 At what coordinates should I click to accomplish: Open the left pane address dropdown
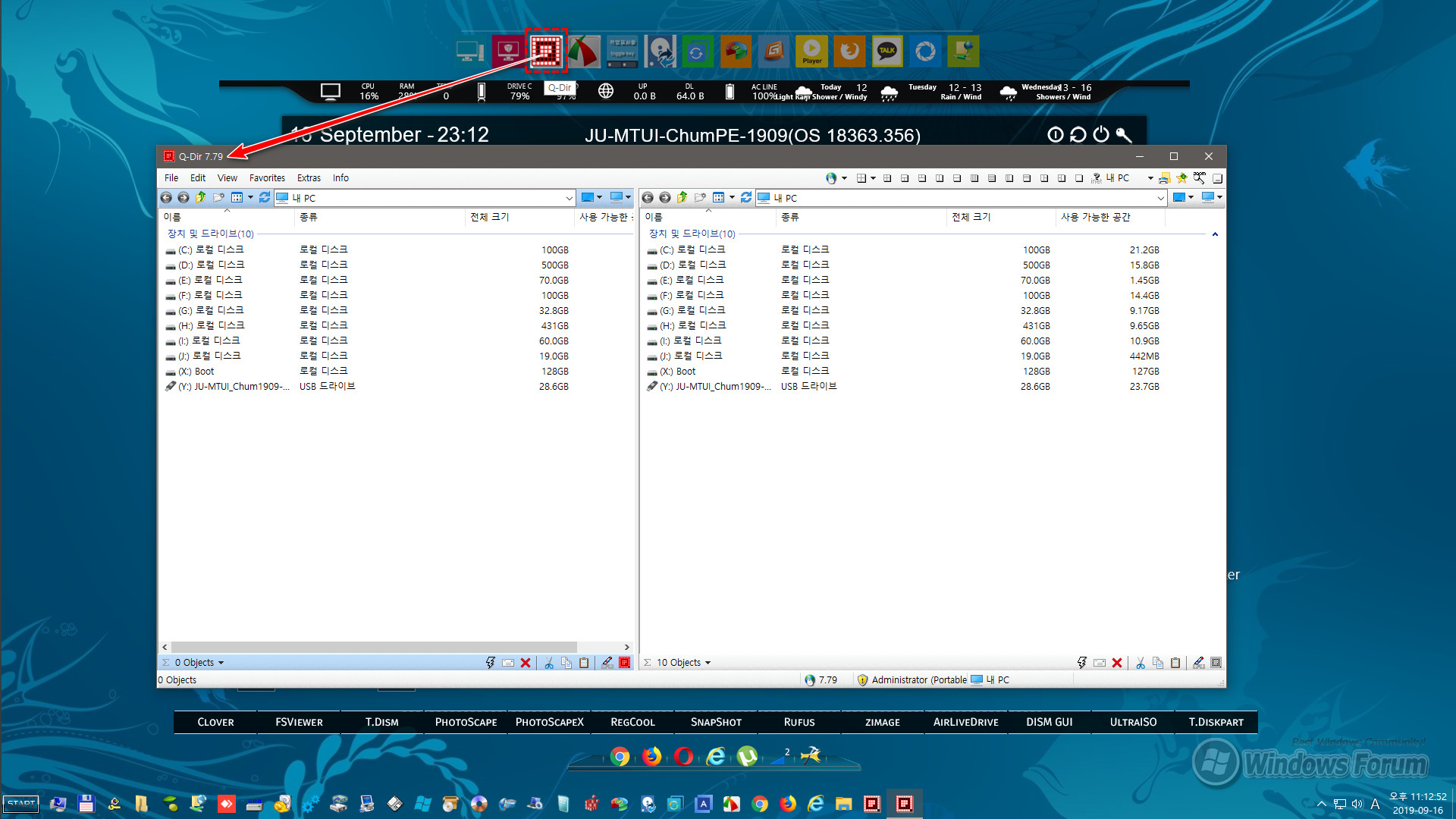coord(569,198)
